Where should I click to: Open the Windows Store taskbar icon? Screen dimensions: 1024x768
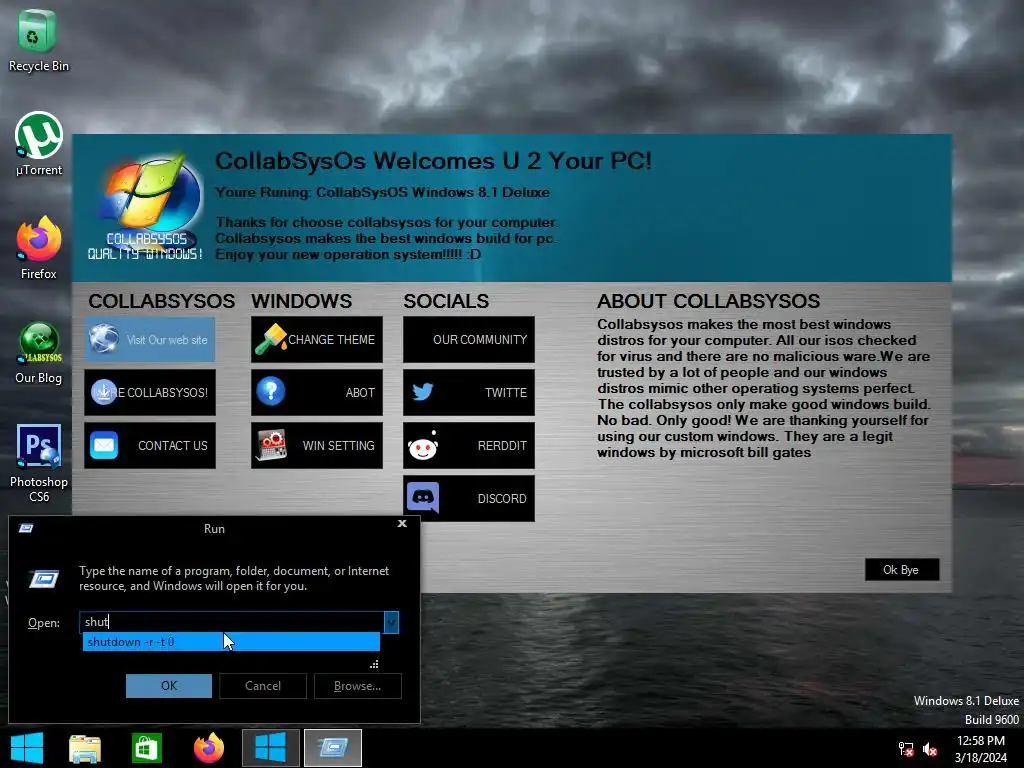[146, 748]
